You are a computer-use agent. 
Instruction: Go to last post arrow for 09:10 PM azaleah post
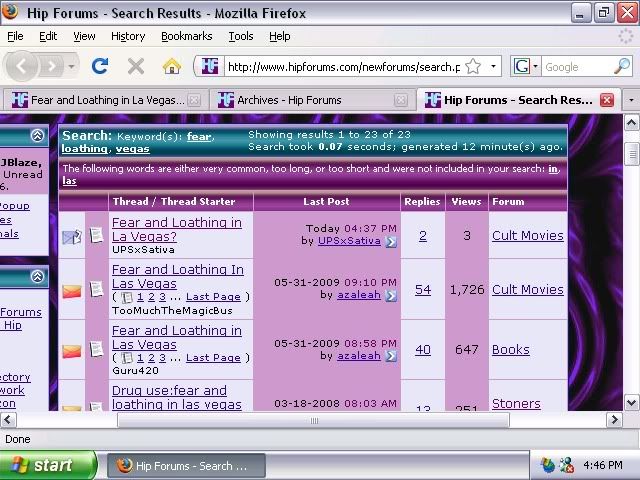pyautogui.click(x=391, y=295)
